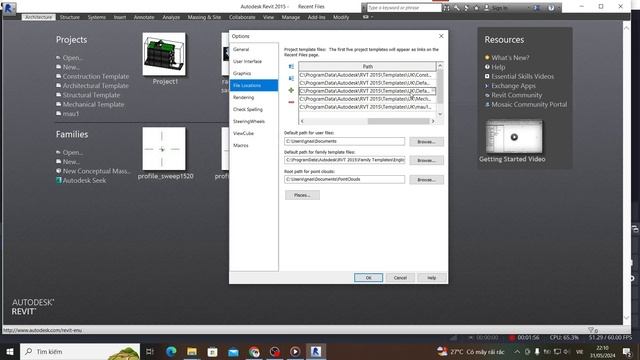Screen dimensions: 640x360
Task: Open Microsoft Edge from the taskbar
Action: click(x=171, y=351)
